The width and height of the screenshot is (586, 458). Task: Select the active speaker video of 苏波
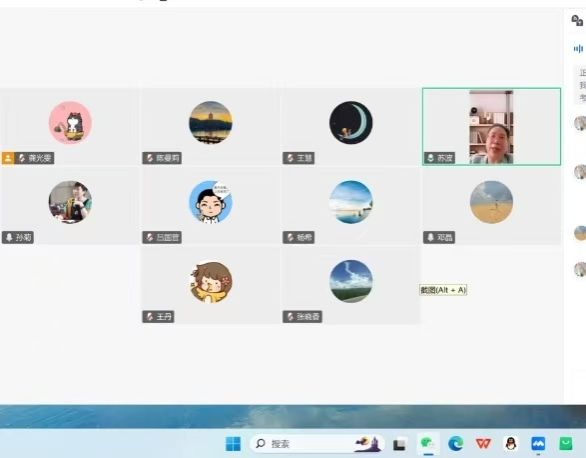pos(491,127)
